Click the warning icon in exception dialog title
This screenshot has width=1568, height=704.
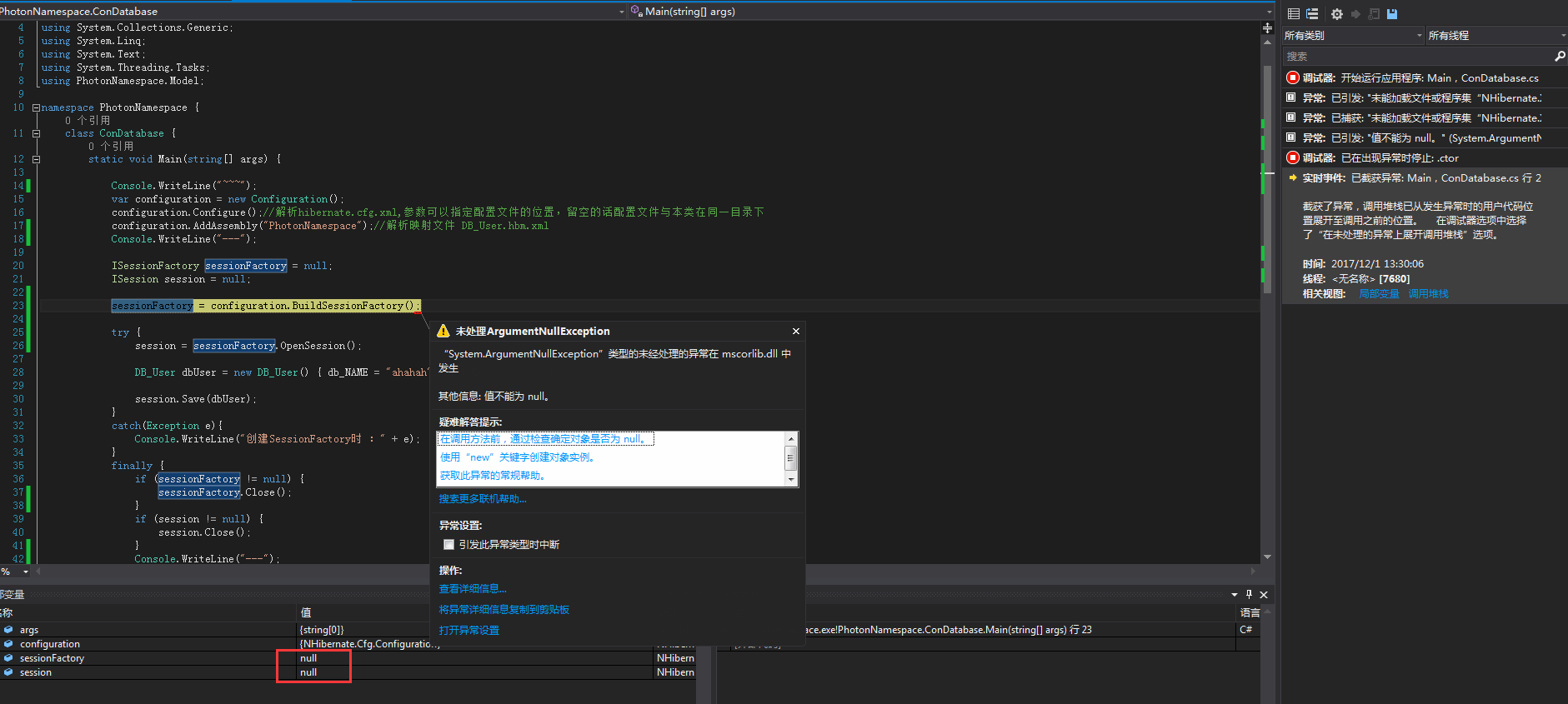pos(443,331)
